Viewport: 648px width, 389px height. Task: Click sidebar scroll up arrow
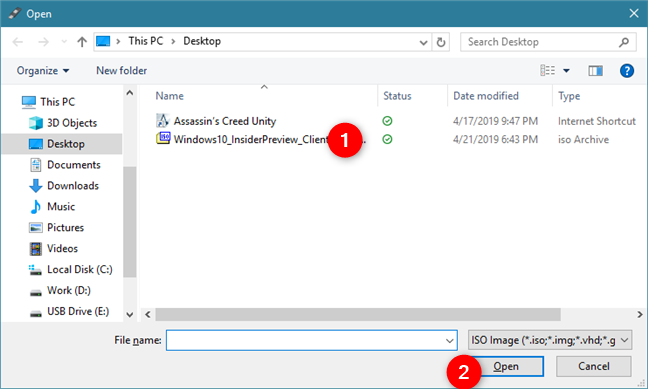tap(130, 93)
